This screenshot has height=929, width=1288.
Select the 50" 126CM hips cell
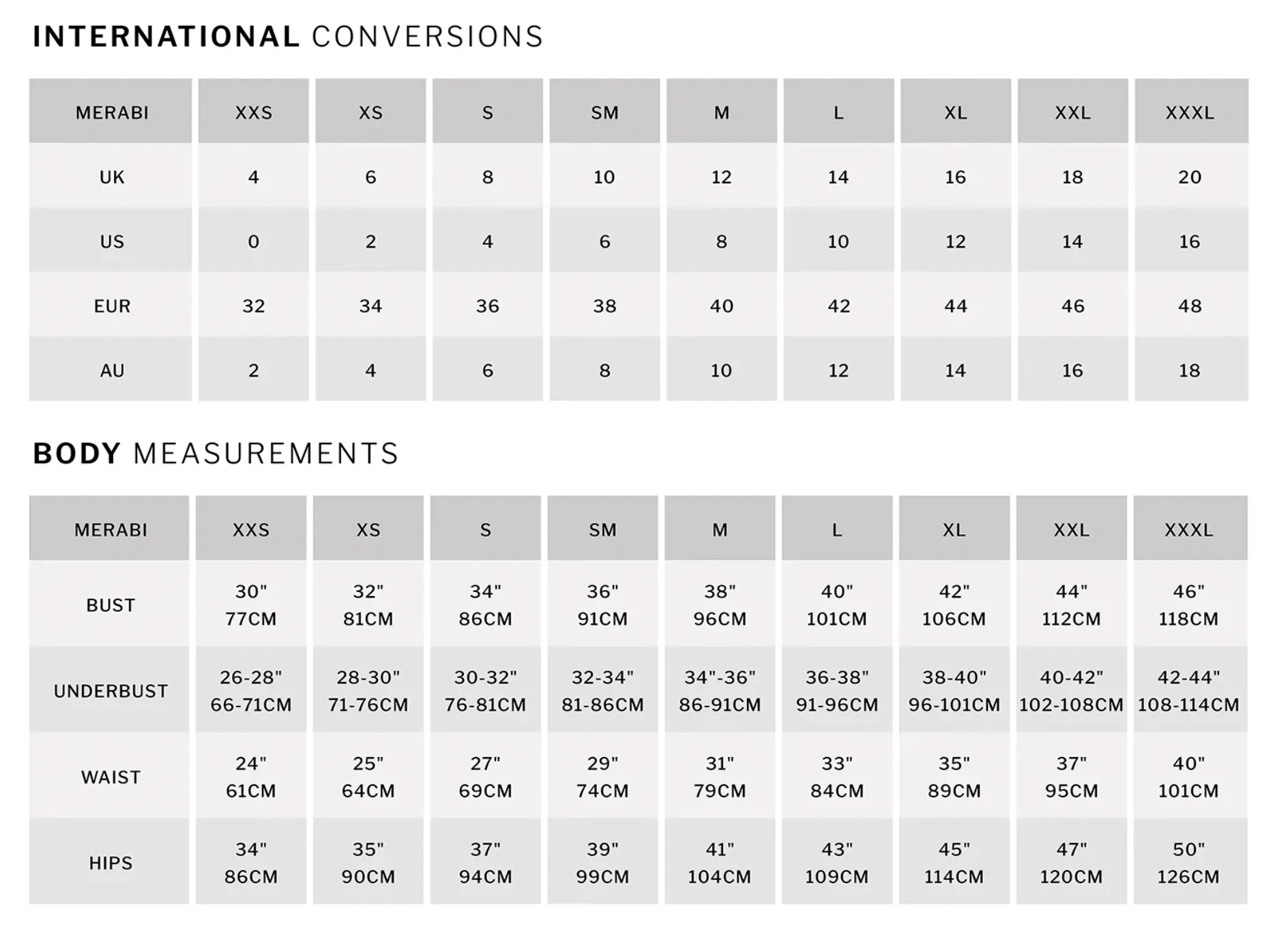pos(1188,863)
